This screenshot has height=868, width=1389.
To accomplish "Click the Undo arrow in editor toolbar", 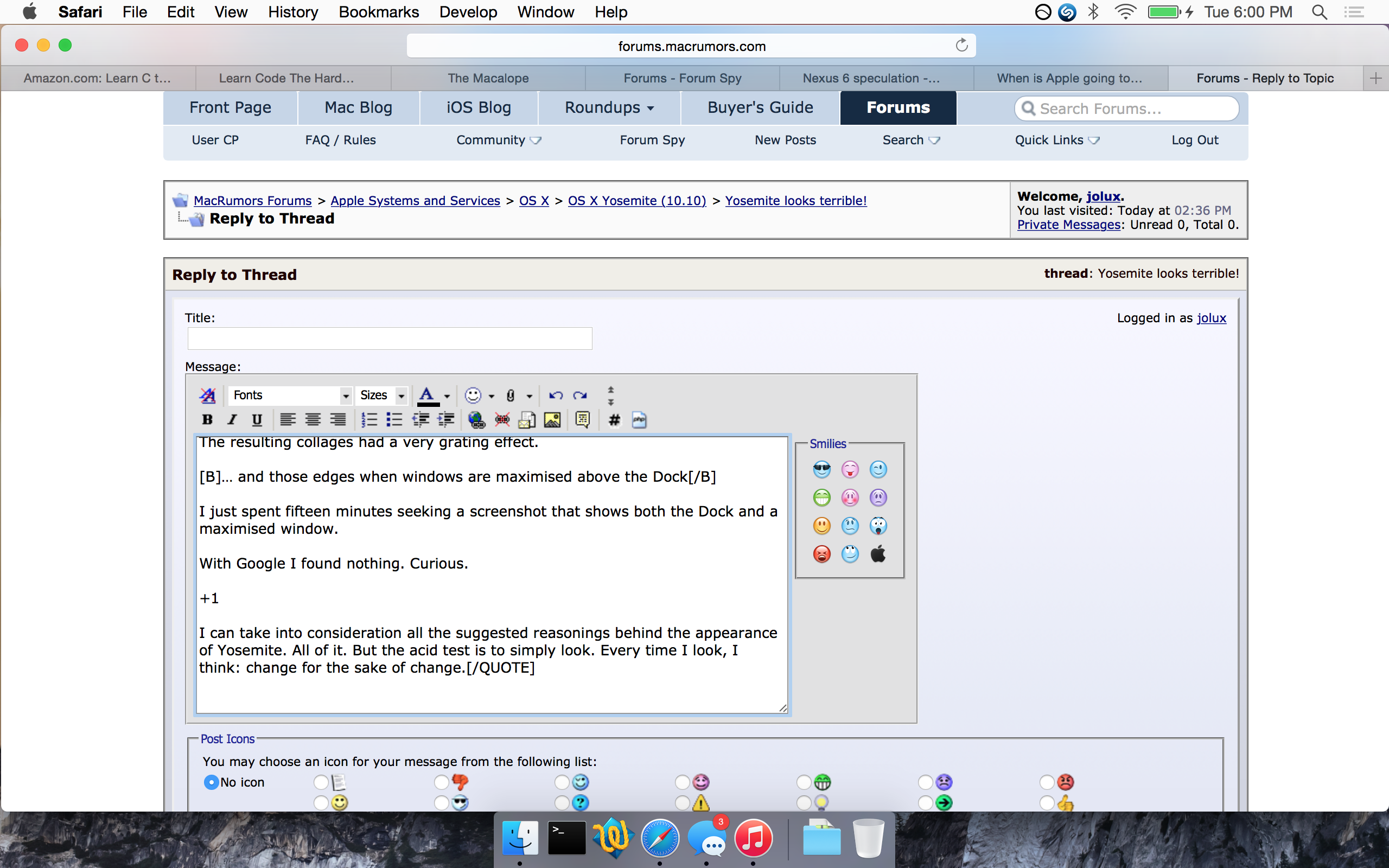I will pyautogui.click(x=555, y=395).
